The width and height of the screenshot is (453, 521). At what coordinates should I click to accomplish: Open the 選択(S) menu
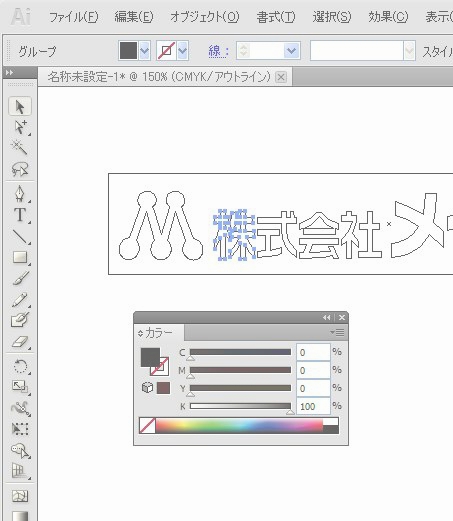(x=332, y=17)
